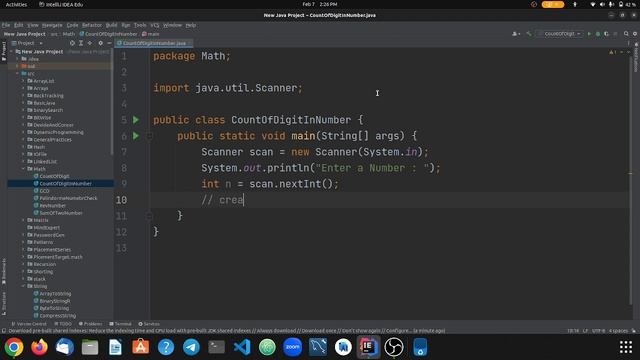Show applications grid in the dock
This screenshot has height=360, width=640.
[626, 347]
